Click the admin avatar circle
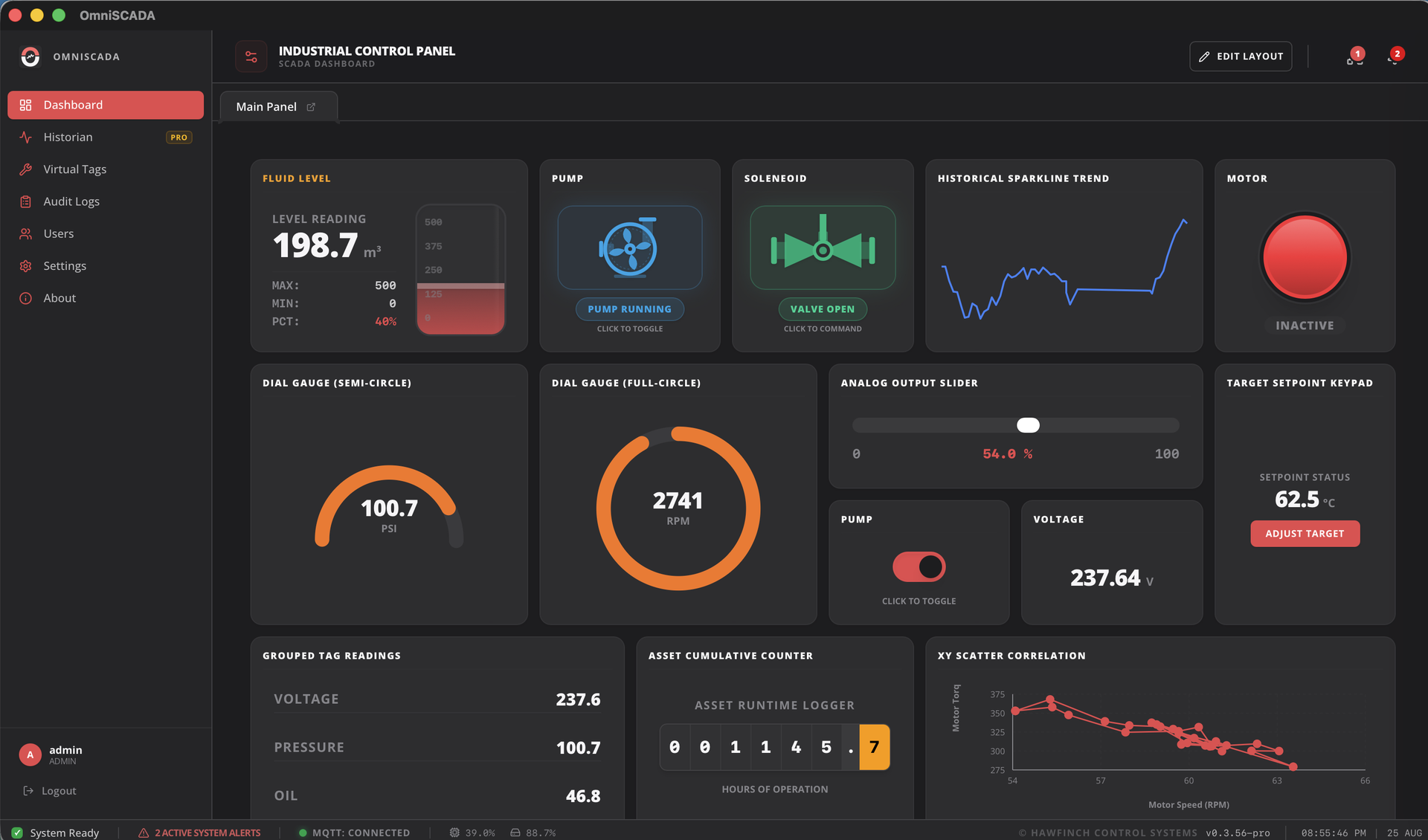Image resolution: width=1428 pixels, height=840 pixels. tap(30, 755)
